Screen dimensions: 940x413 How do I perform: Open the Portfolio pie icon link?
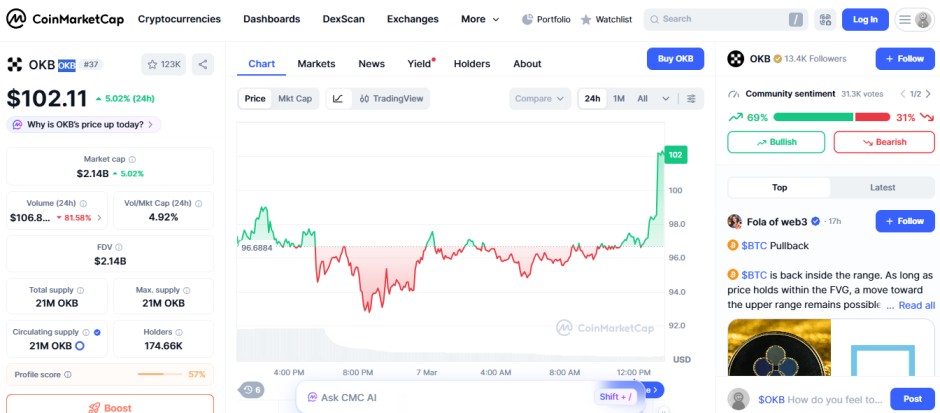(546, 19)
